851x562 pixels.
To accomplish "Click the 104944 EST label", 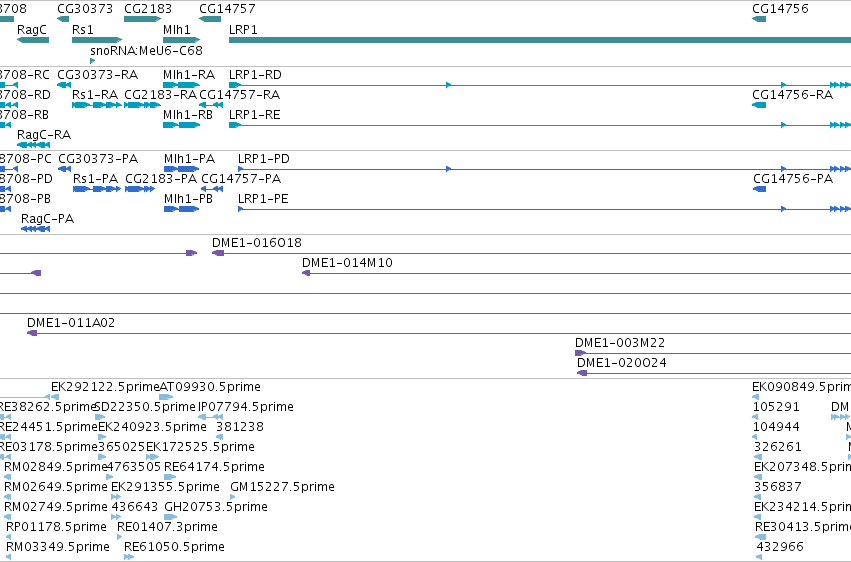I will pyautogui.click(x=777, y=427).
